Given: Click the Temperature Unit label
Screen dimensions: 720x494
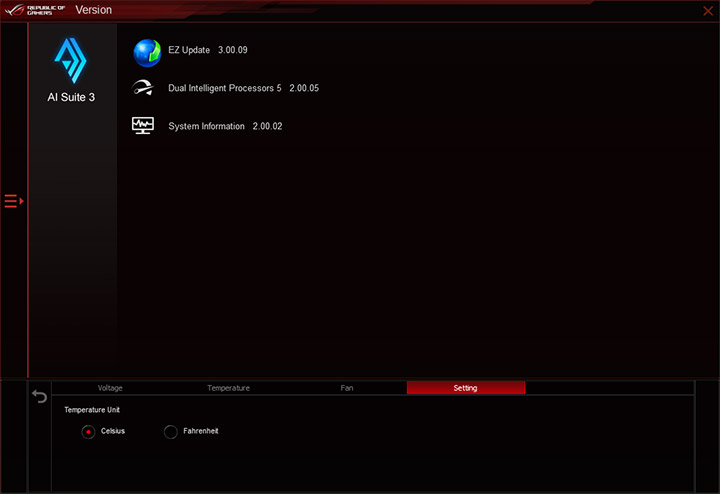Looking at the screenshot, I should (92, 410).
